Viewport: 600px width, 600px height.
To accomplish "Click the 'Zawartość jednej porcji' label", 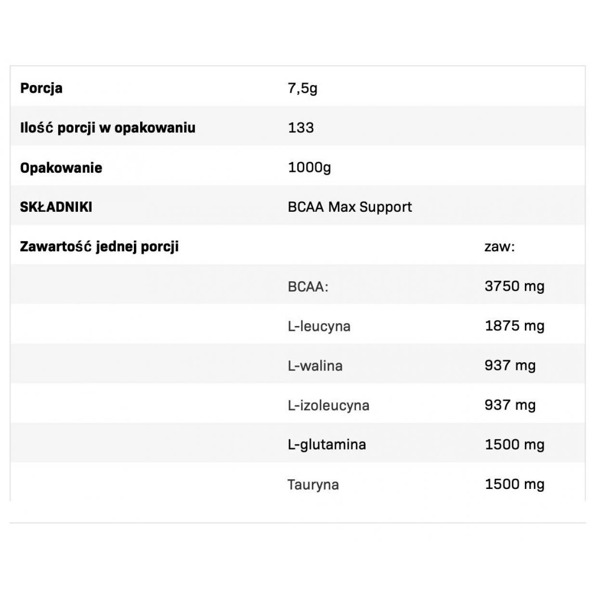I will click(99, 246).
